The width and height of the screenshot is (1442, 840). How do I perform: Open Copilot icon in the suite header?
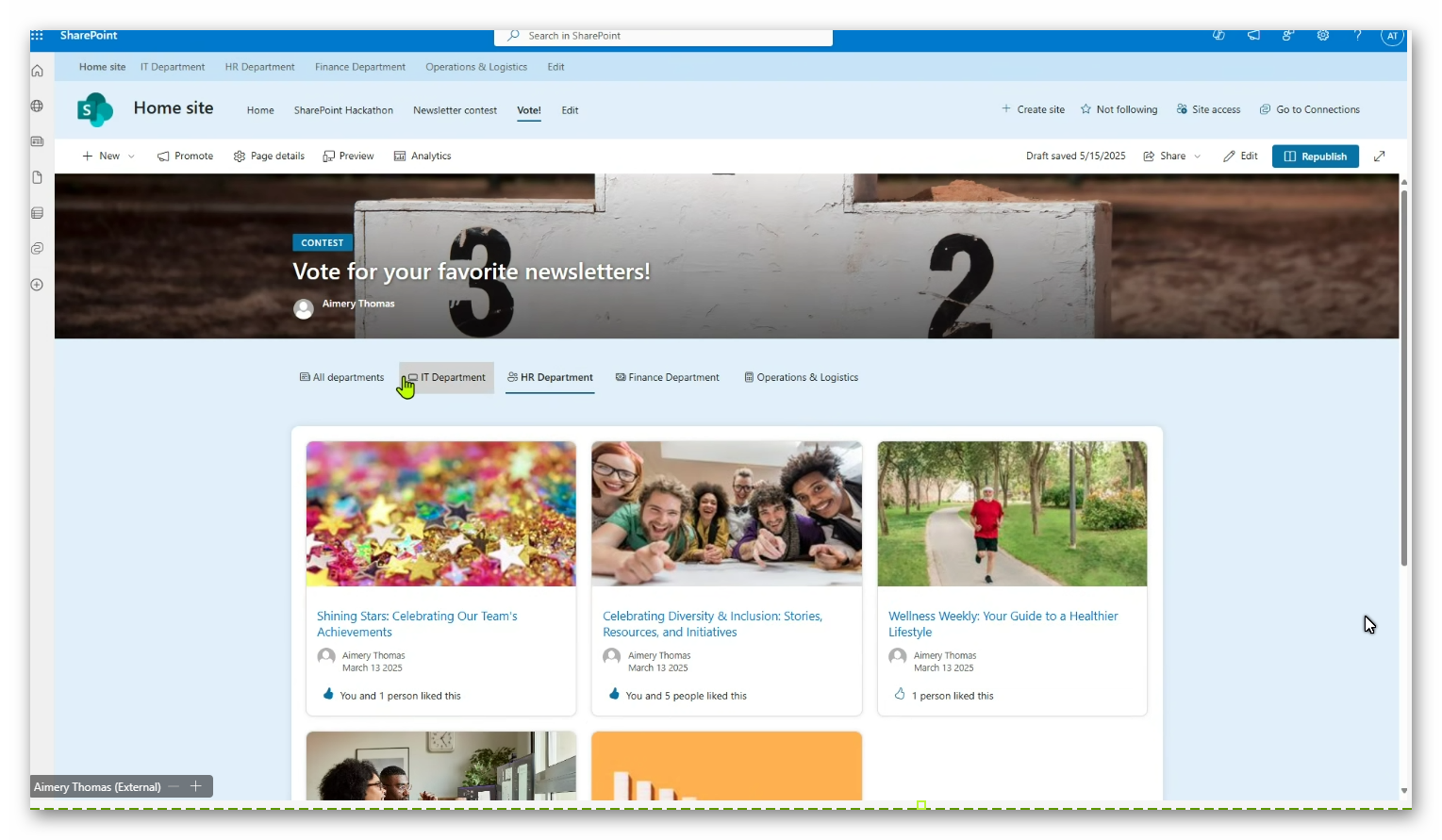[1218, 36]
